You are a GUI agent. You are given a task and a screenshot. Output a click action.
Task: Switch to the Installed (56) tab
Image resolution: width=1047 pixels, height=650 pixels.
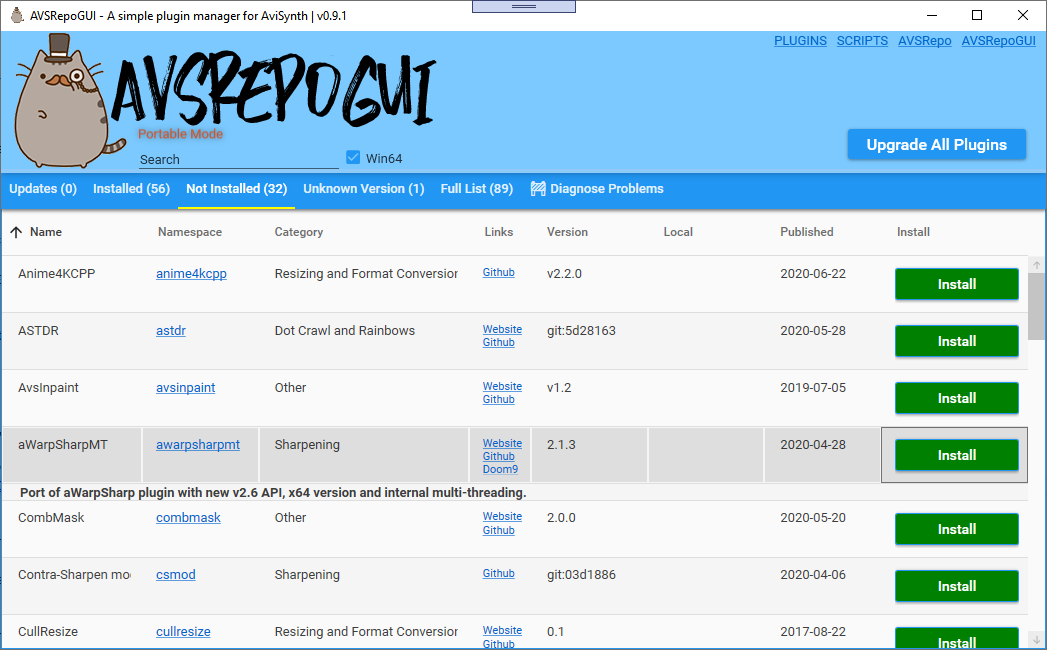(x=131, y=189)
